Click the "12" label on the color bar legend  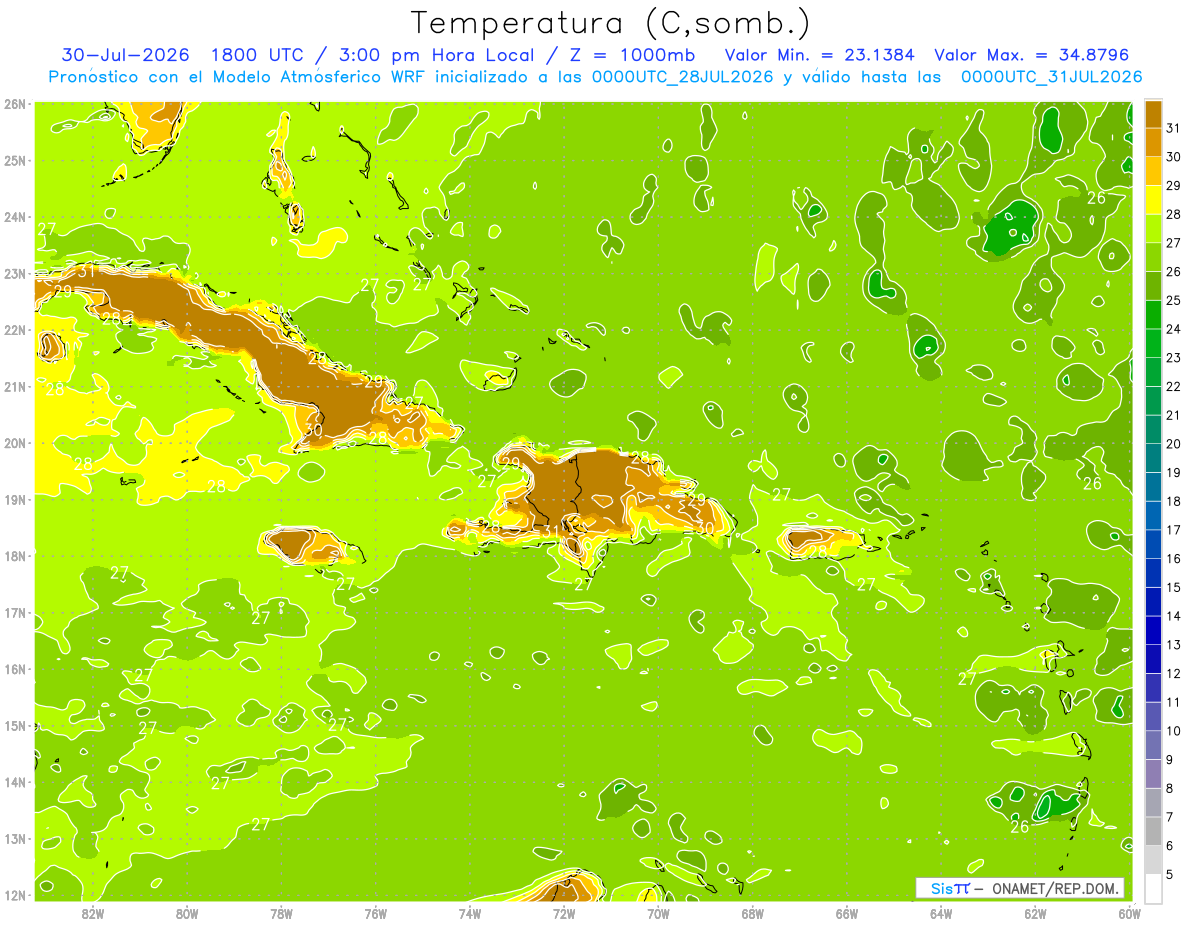click(1174, 673)
